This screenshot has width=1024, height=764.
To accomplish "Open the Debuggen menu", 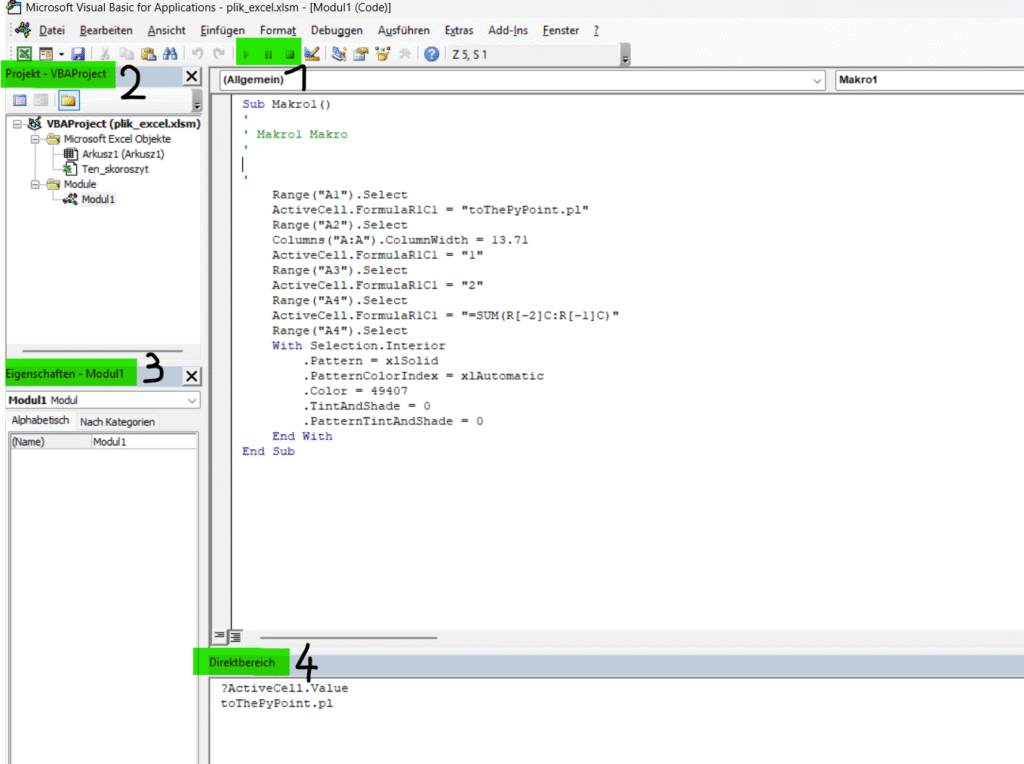I will tap(336, 31).
